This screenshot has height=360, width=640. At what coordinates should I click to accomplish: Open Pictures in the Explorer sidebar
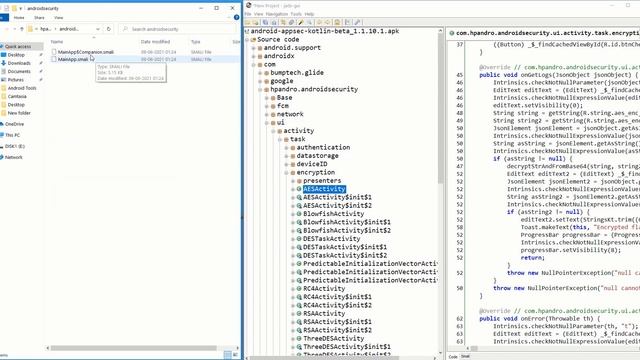(16, 80)
